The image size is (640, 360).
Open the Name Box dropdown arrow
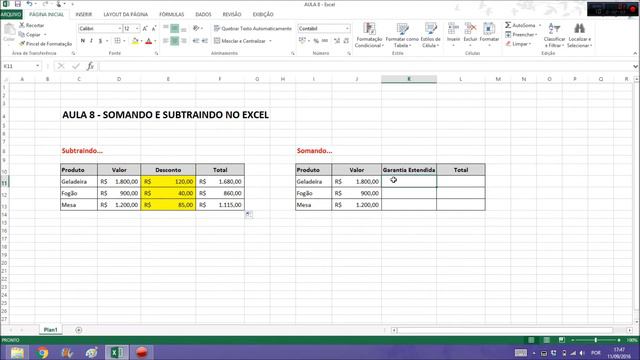coord(38,66)
